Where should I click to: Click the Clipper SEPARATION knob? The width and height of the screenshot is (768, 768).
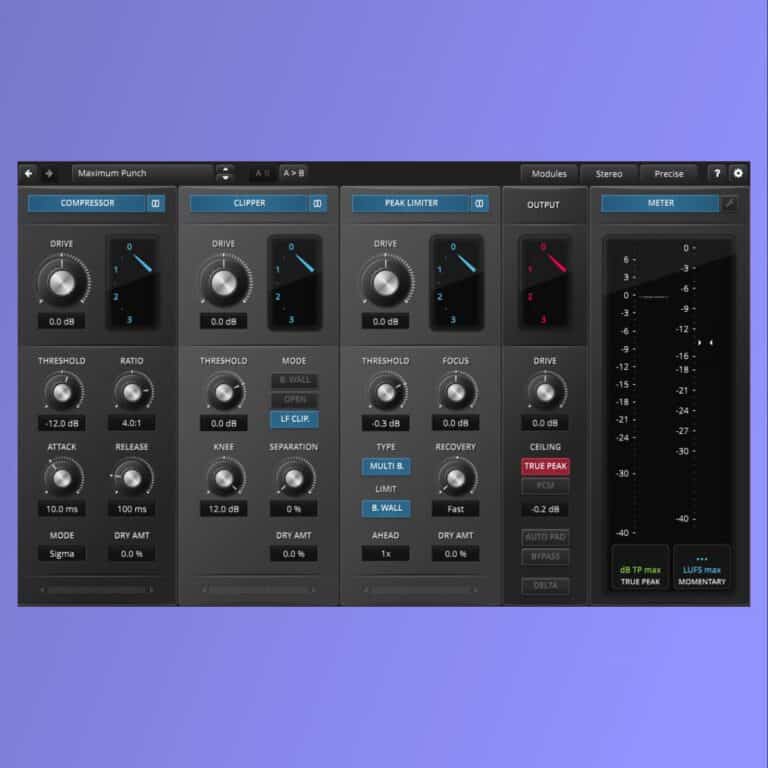294,478
